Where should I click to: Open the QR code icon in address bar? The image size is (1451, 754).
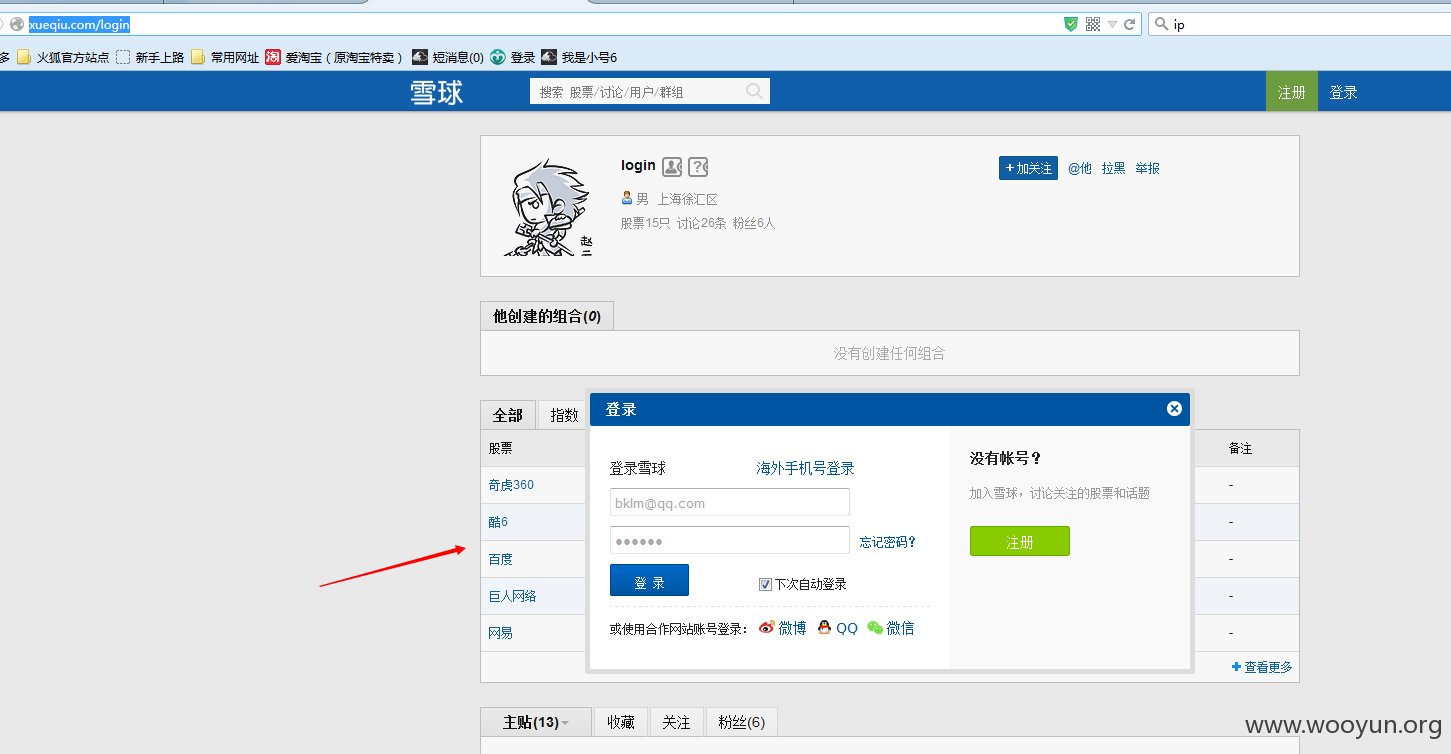[1093, 24]
